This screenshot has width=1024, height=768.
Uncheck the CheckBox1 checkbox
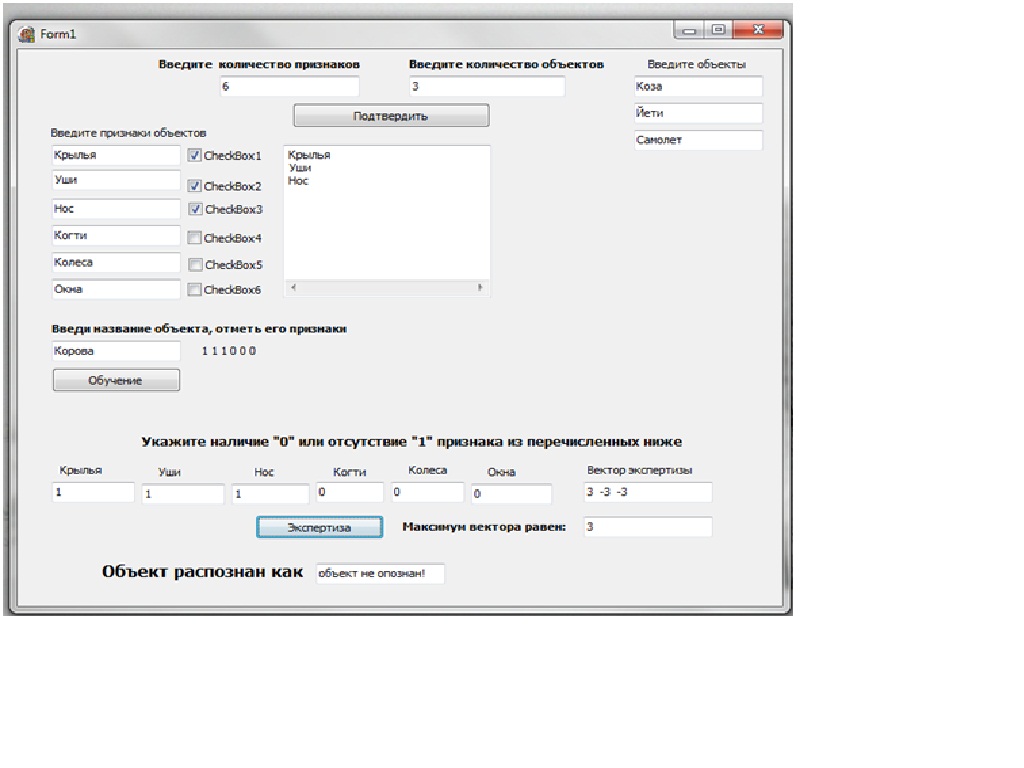tap(195, 156)
